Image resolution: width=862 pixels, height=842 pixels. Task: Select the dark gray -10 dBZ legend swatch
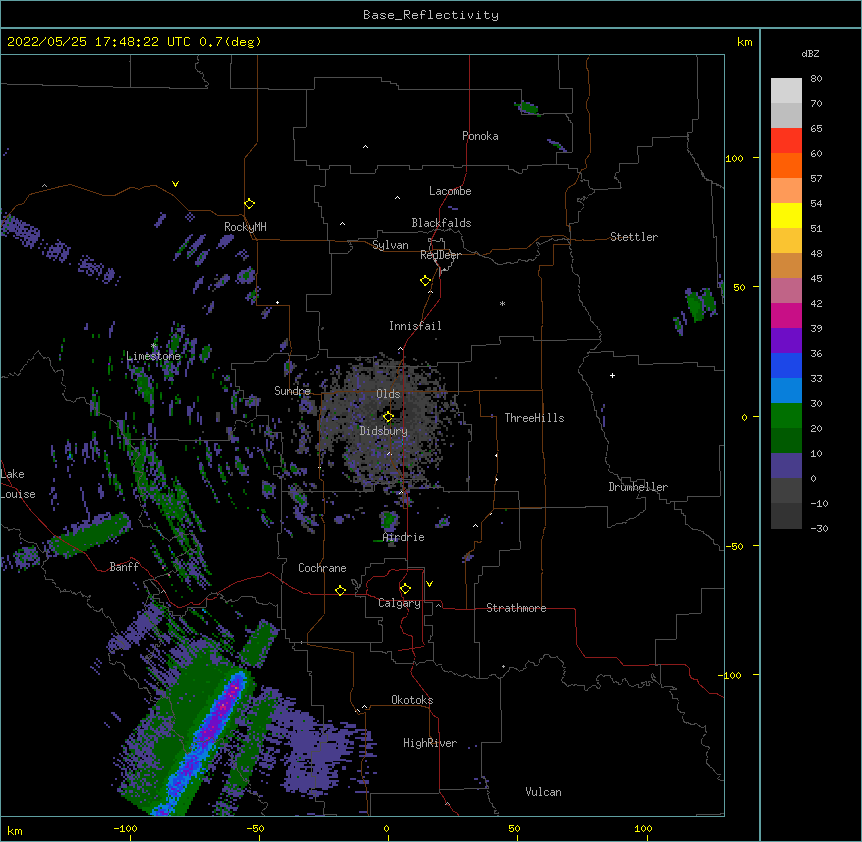click(x=786, y=516)
